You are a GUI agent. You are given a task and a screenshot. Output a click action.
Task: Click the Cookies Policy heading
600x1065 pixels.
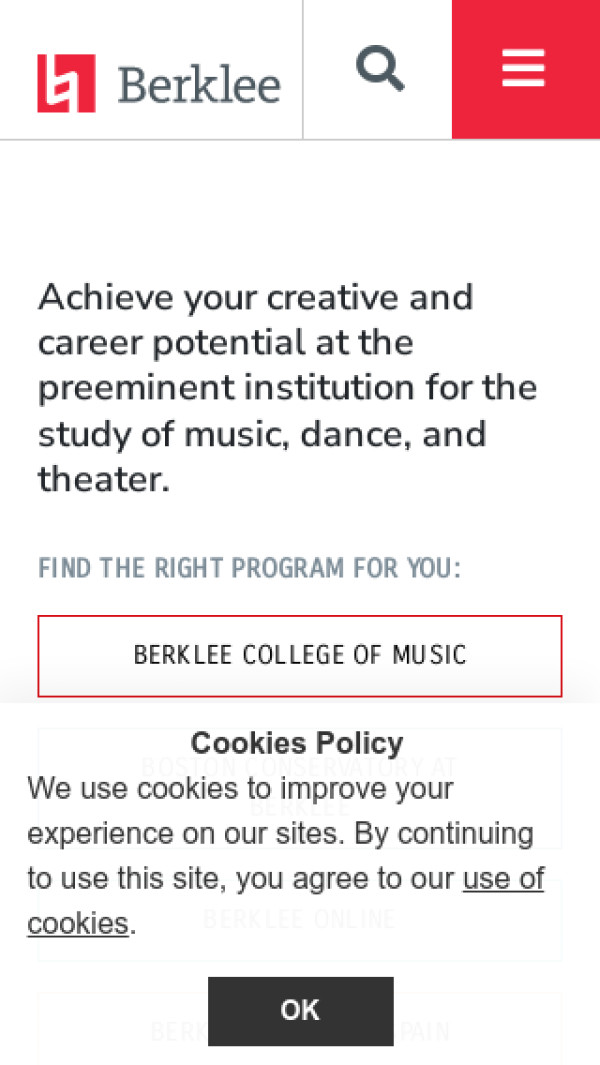click(x=297, y=743)
